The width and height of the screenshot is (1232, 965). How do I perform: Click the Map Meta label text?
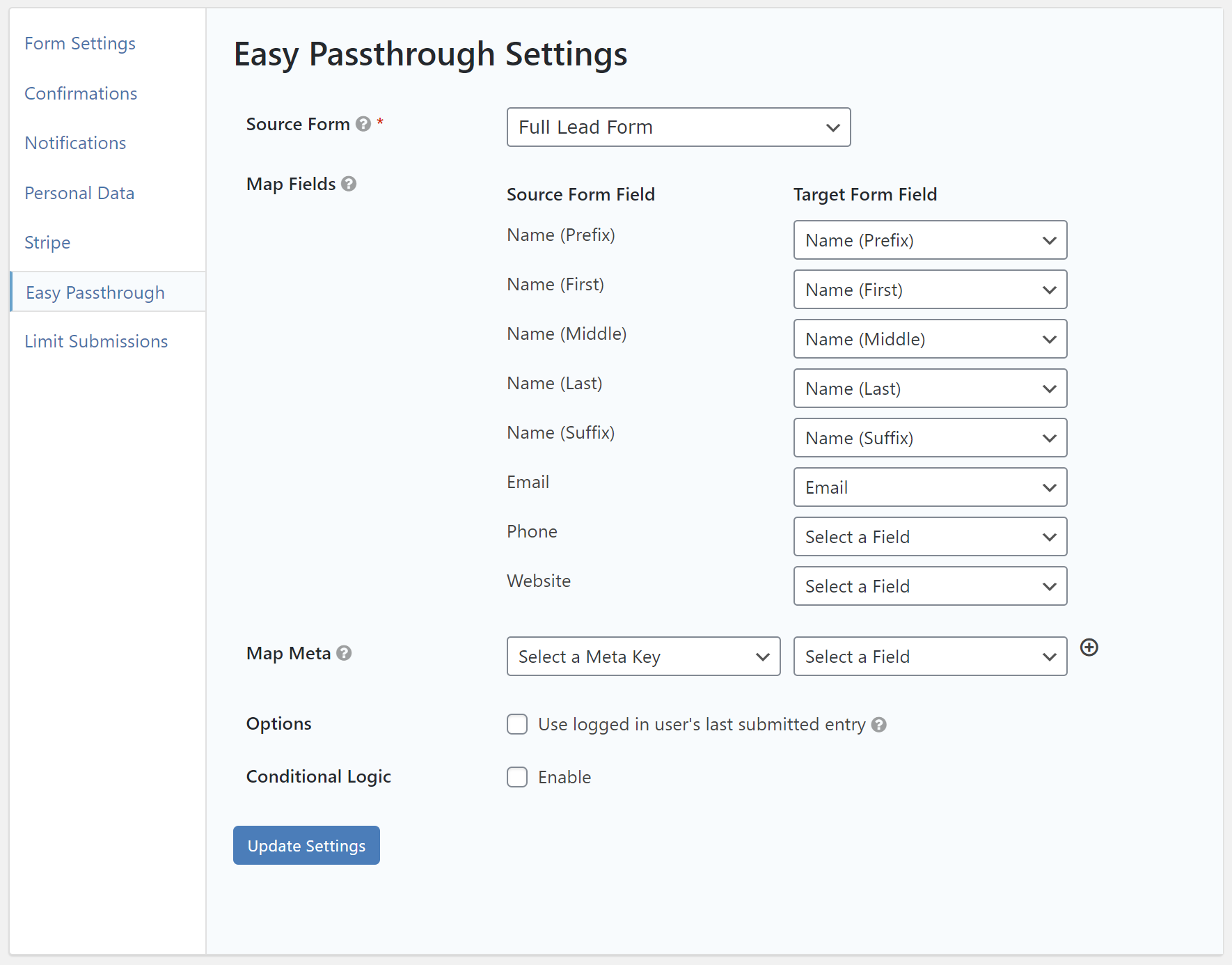[x=288, y=653]
